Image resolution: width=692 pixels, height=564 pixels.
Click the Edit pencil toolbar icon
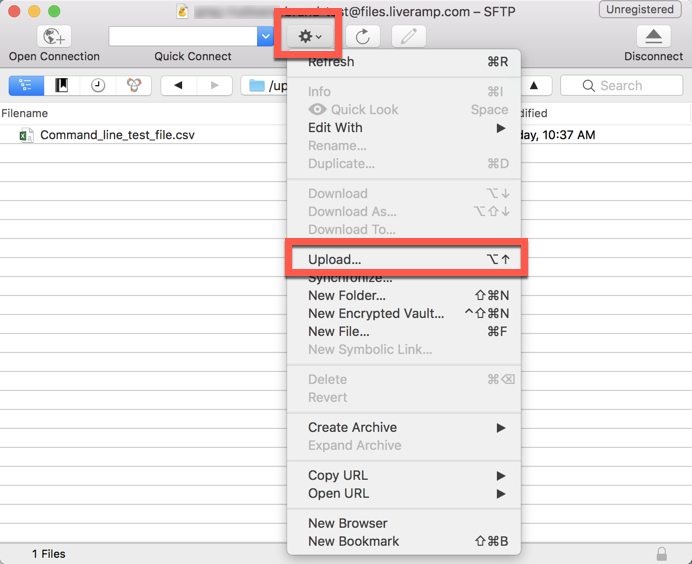point(409,36)
